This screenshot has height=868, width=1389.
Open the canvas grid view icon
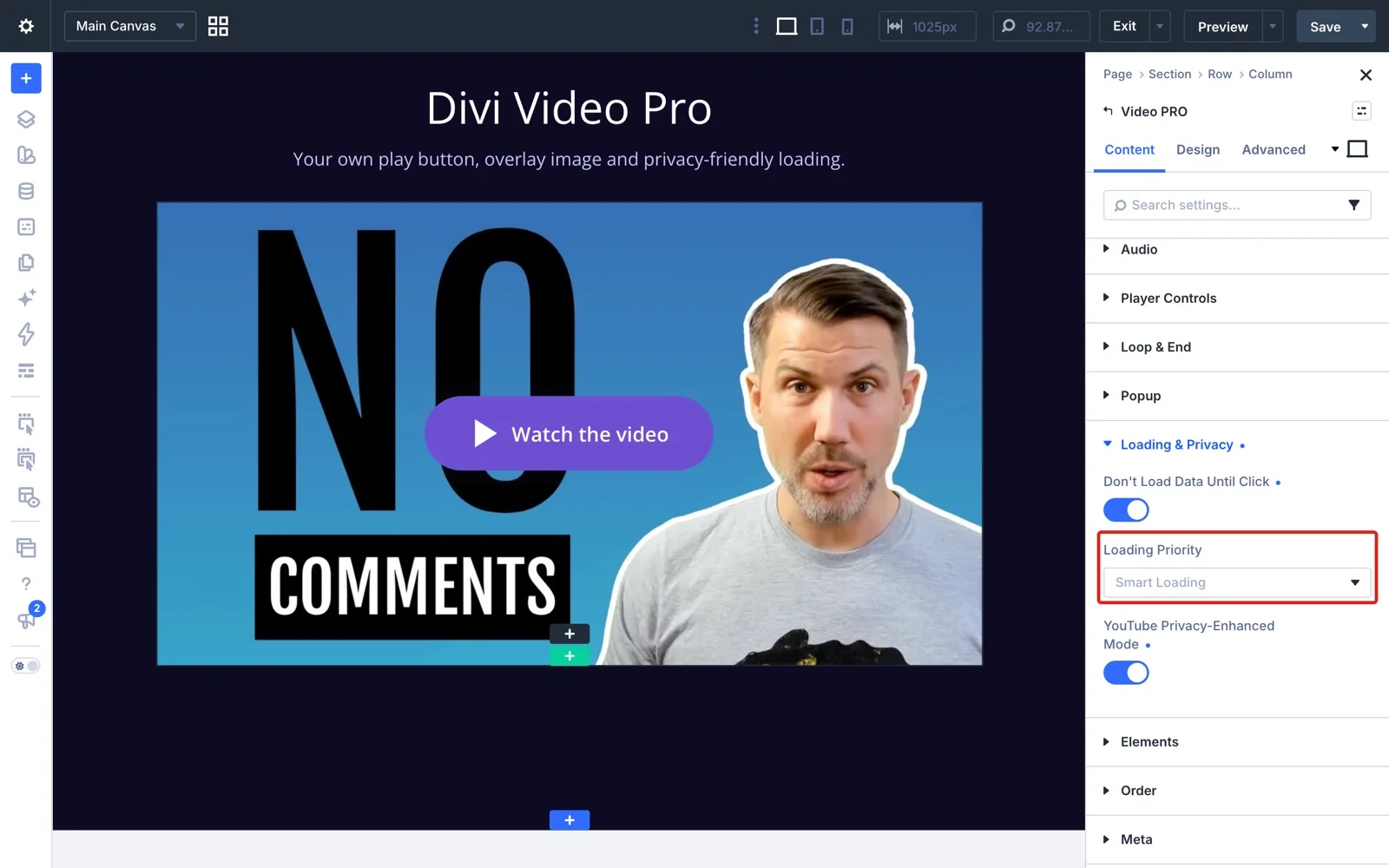218,26
